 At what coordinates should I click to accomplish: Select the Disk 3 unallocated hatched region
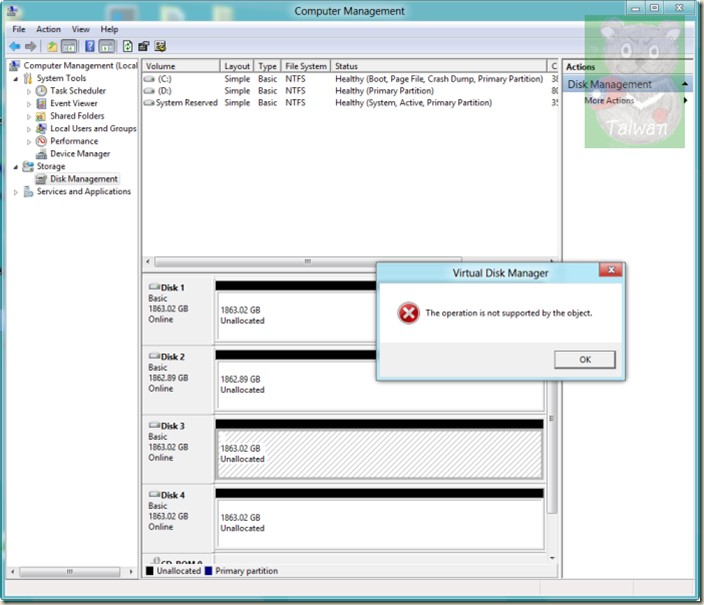[x=380, y=454]
